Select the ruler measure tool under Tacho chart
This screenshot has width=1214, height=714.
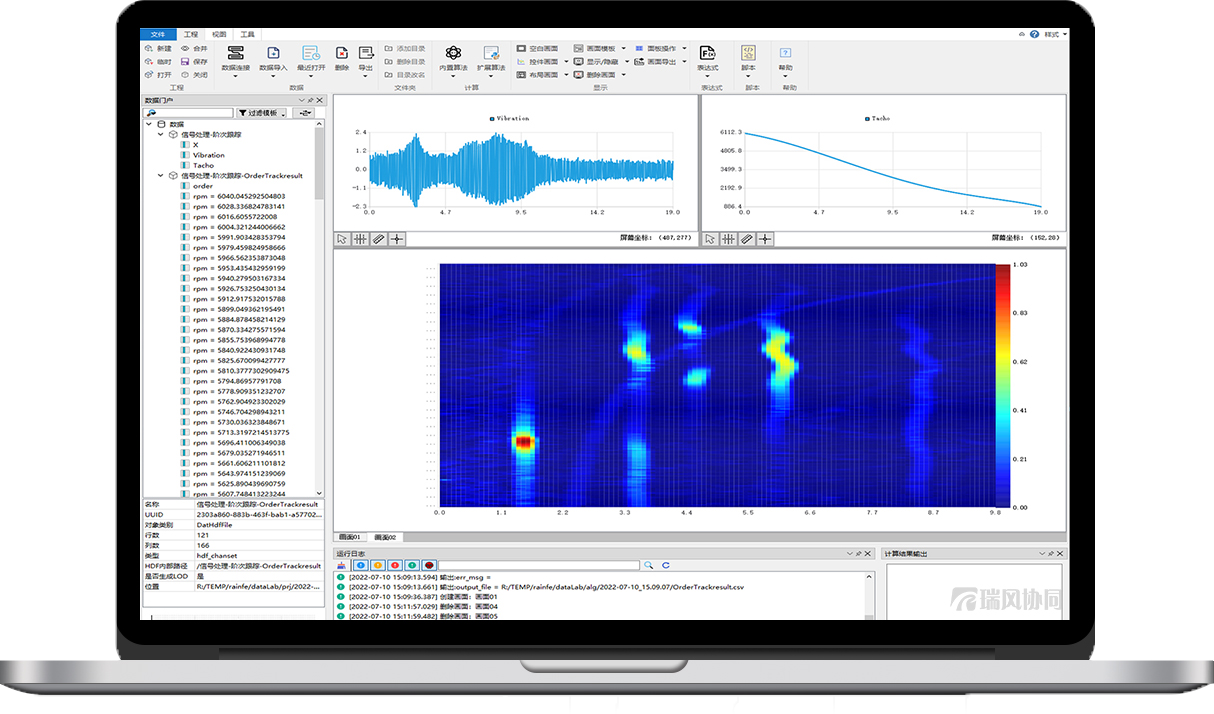[746, 239]
